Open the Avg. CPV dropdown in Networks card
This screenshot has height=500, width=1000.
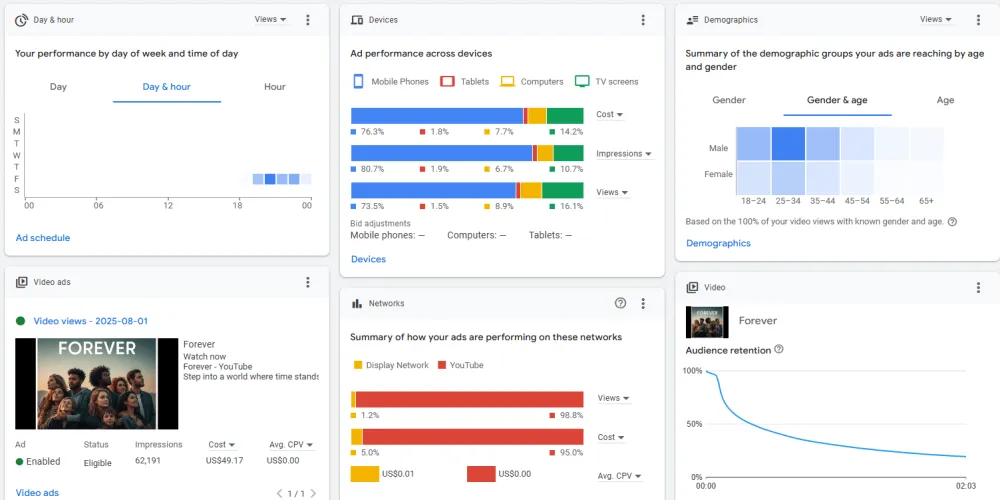pyautogui.click(x=619, y=477)
